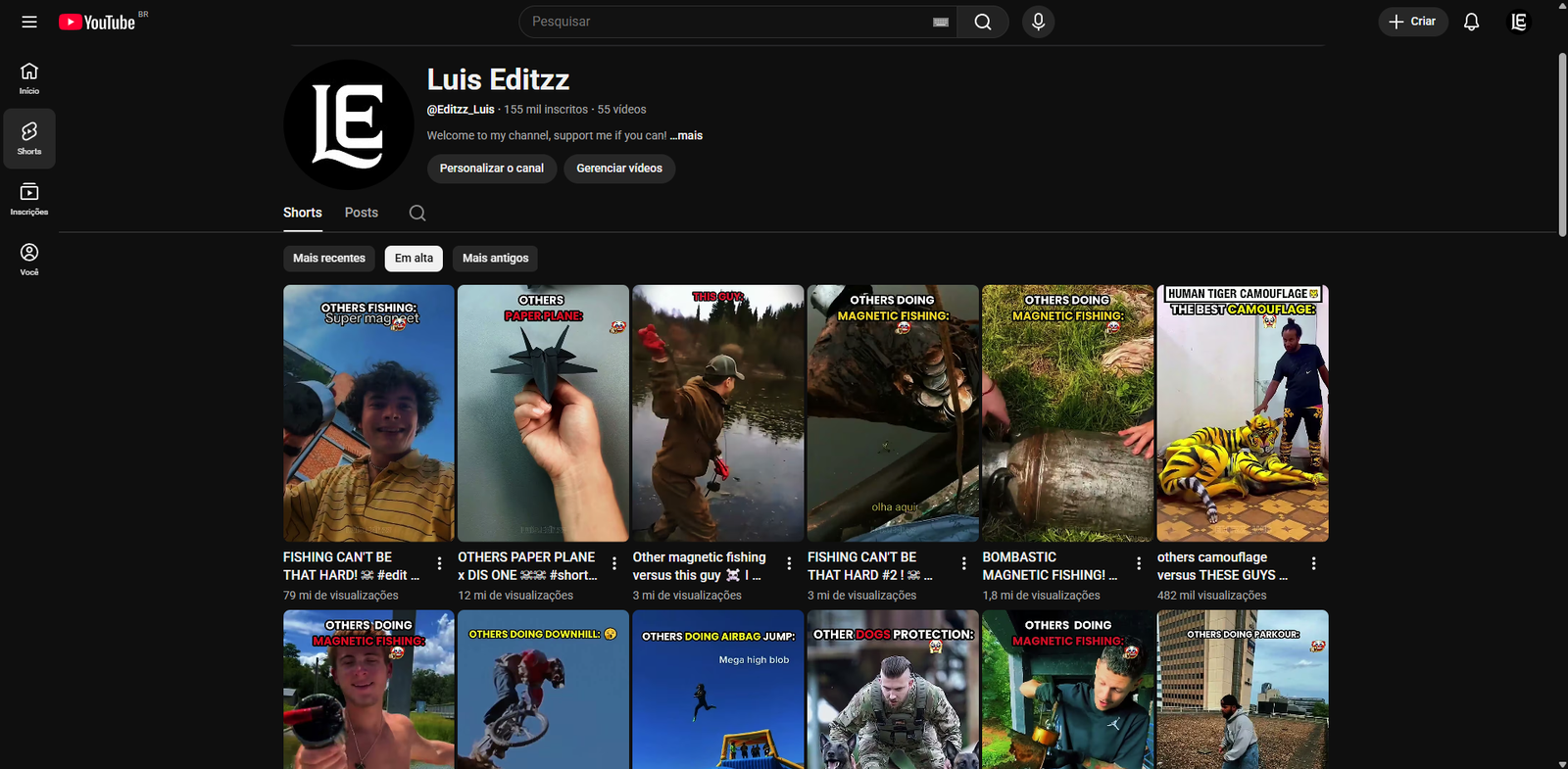The width and height of the screenshot is (1568, 769).
Task: Click the @Editzz_Luis channel handle
Action: click(461, 110)
